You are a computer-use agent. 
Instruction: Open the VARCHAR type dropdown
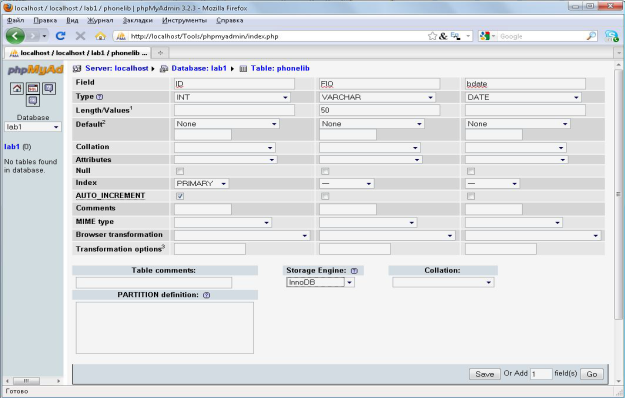click(x=377, y=97)
